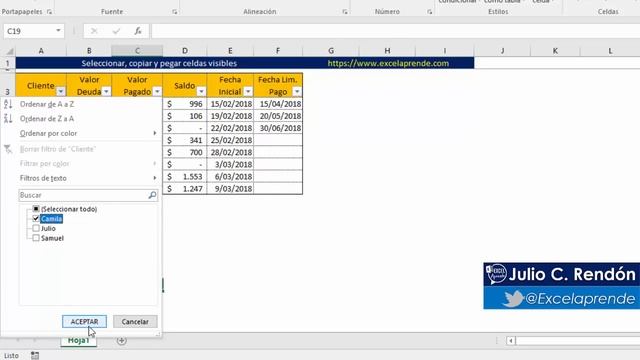Select column J header
640x360 pixels.
[502, 51]
